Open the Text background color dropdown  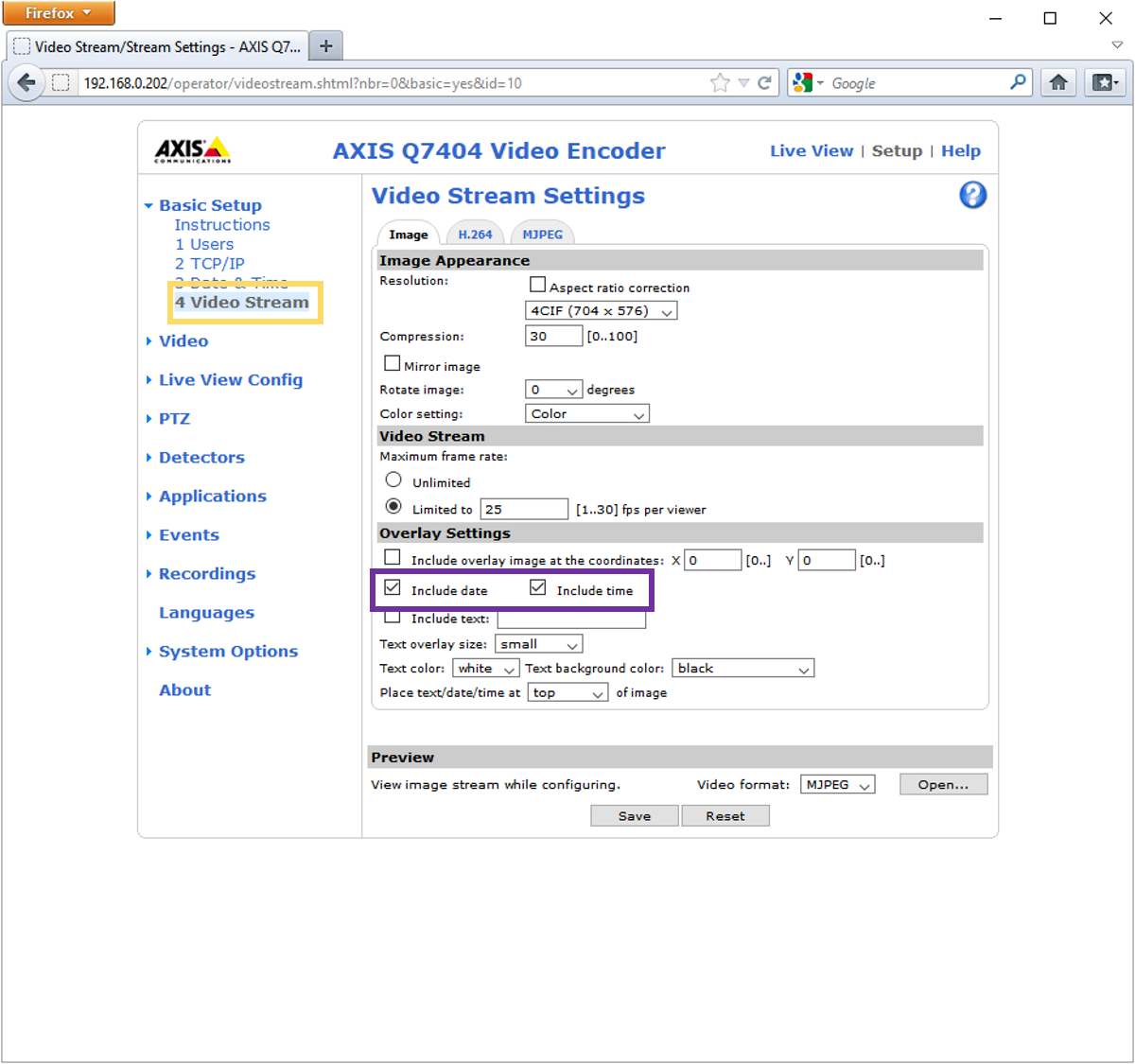coord(742,669)
